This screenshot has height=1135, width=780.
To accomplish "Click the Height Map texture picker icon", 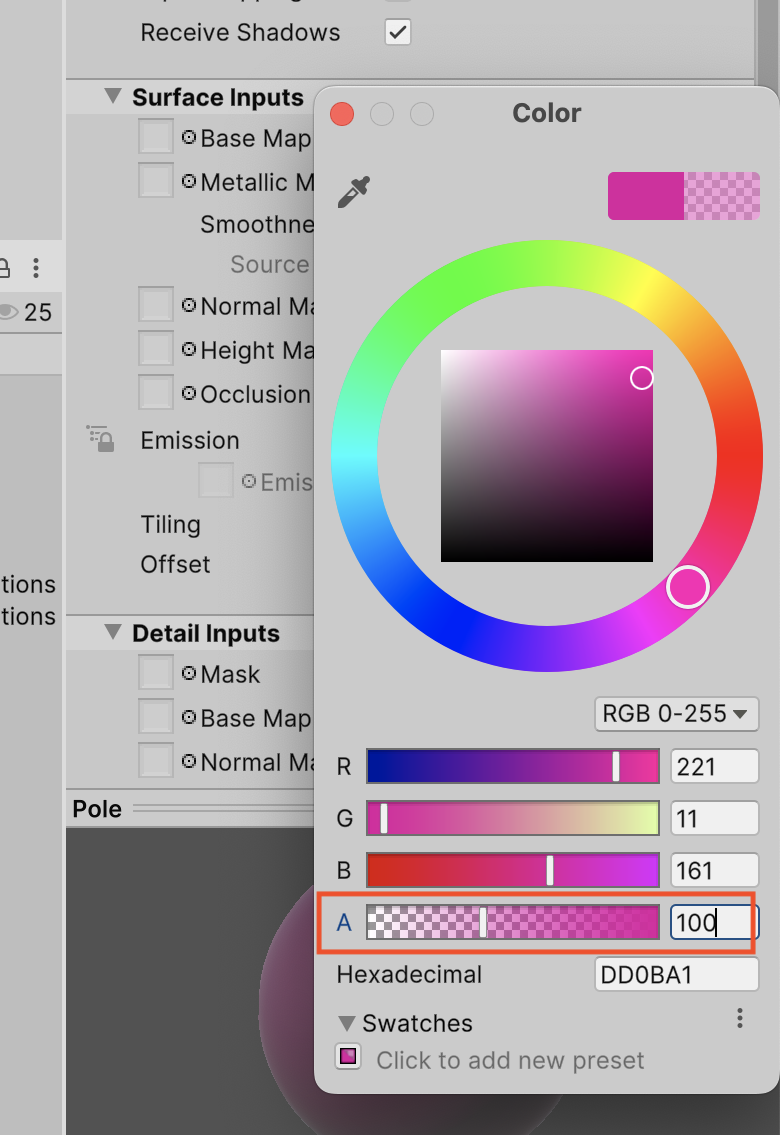I will (188, 350).
